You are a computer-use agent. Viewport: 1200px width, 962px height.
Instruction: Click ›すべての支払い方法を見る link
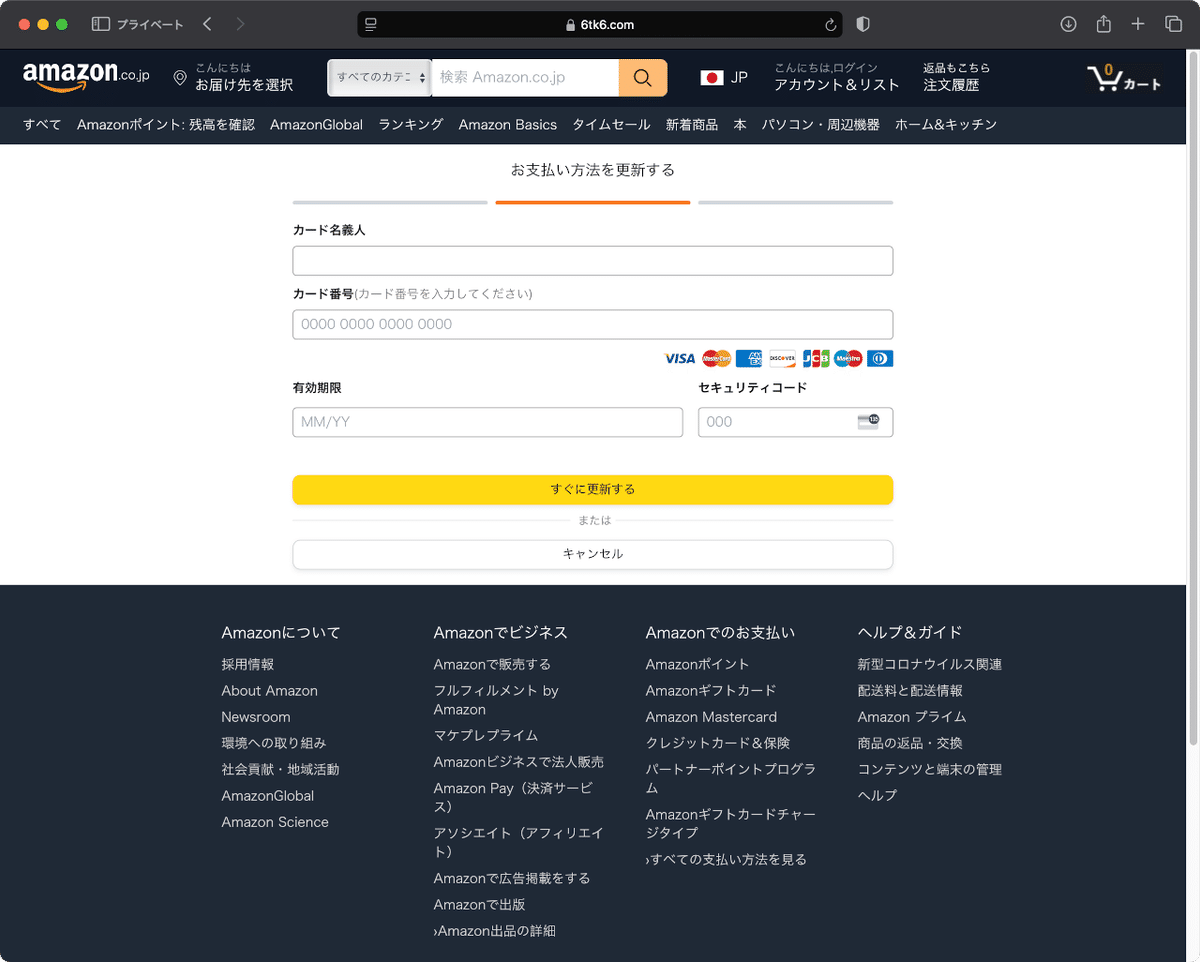(726, 859)
